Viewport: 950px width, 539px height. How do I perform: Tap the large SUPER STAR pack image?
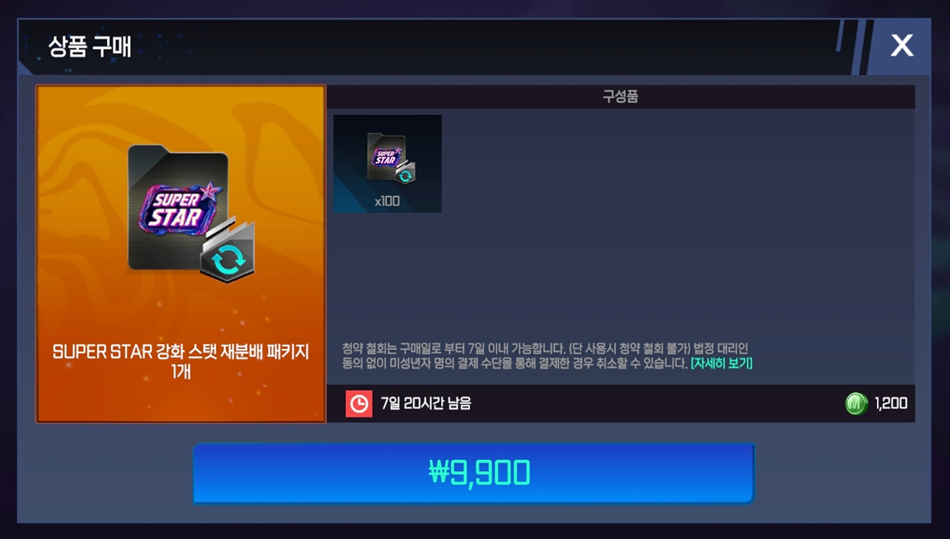190,213
